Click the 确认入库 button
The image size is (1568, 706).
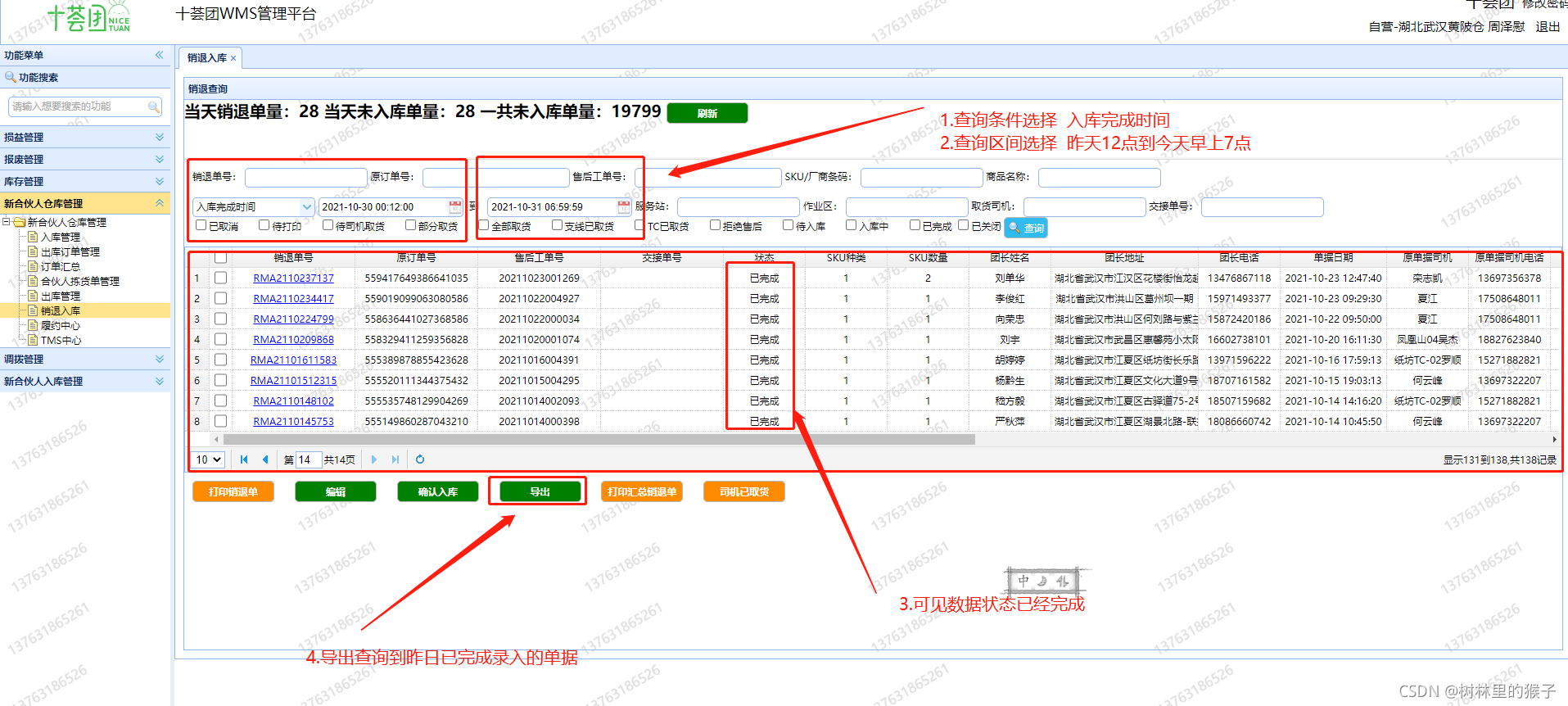pos(438,491)
